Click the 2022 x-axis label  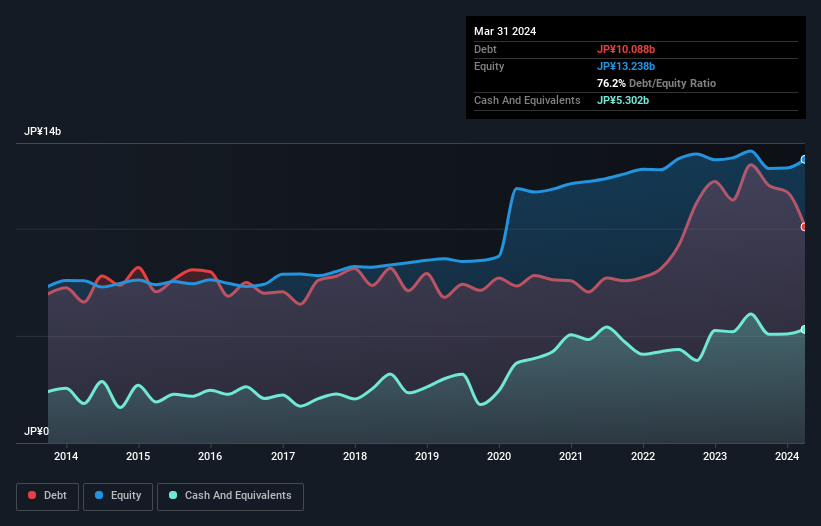(643, 456)
